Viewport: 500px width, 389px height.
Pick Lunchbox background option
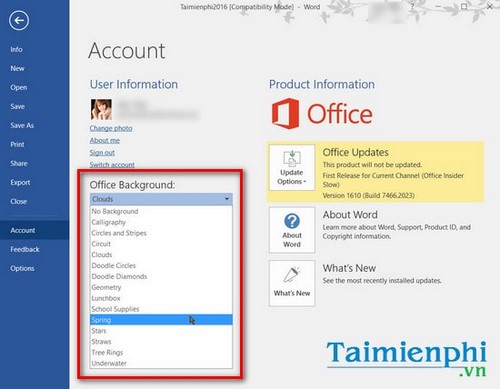coord(161,298)
